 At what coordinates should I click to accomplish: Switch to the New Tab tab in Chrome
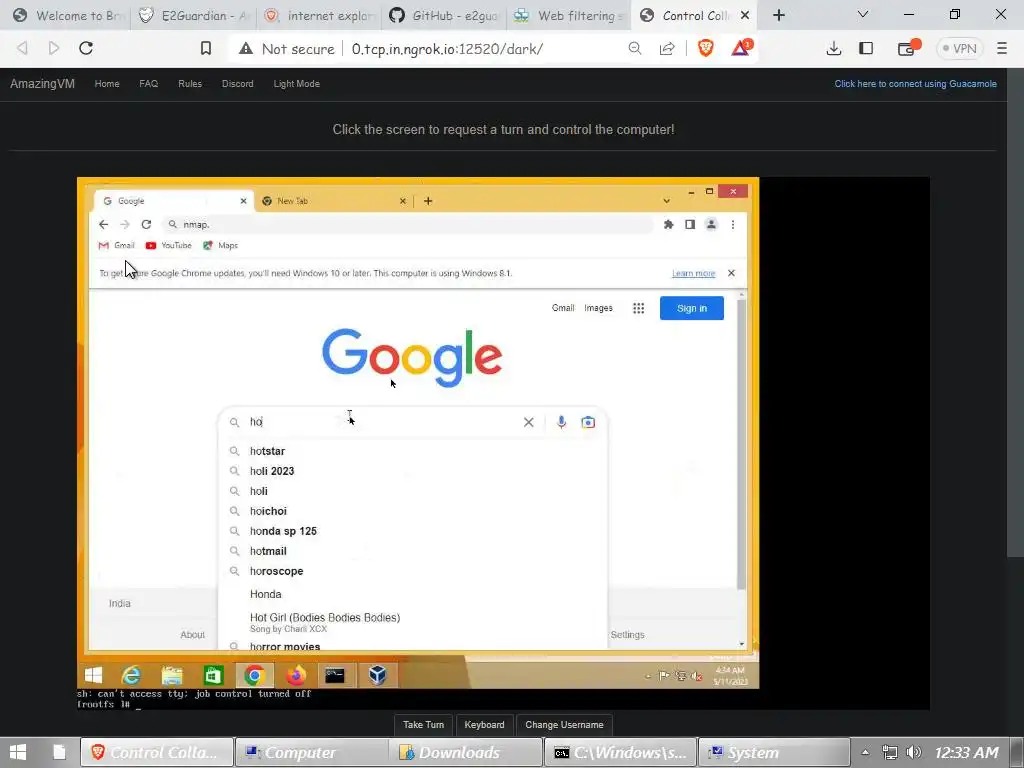tap(333, 201)
